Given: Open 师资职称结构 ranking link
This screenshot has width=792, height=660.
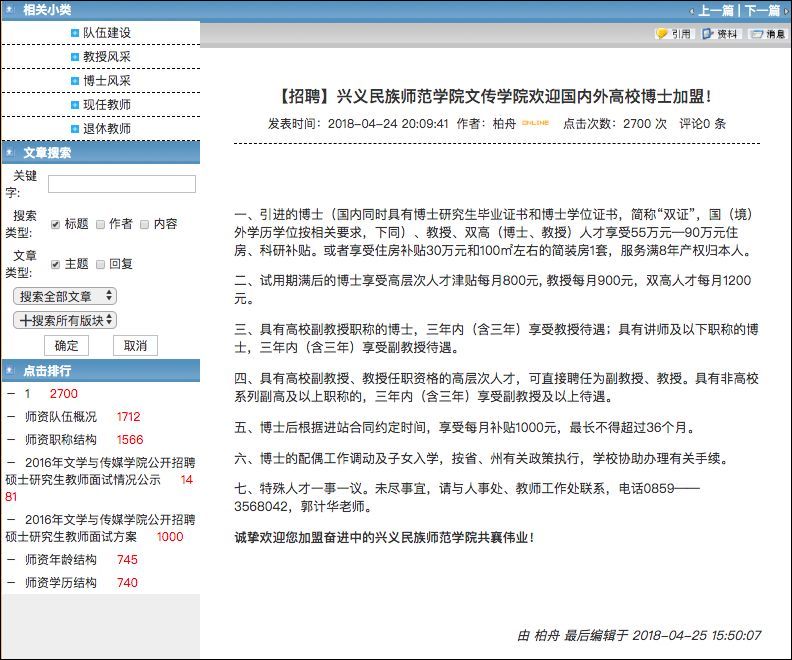Looking at the screenshot, I should click(61, 440).
